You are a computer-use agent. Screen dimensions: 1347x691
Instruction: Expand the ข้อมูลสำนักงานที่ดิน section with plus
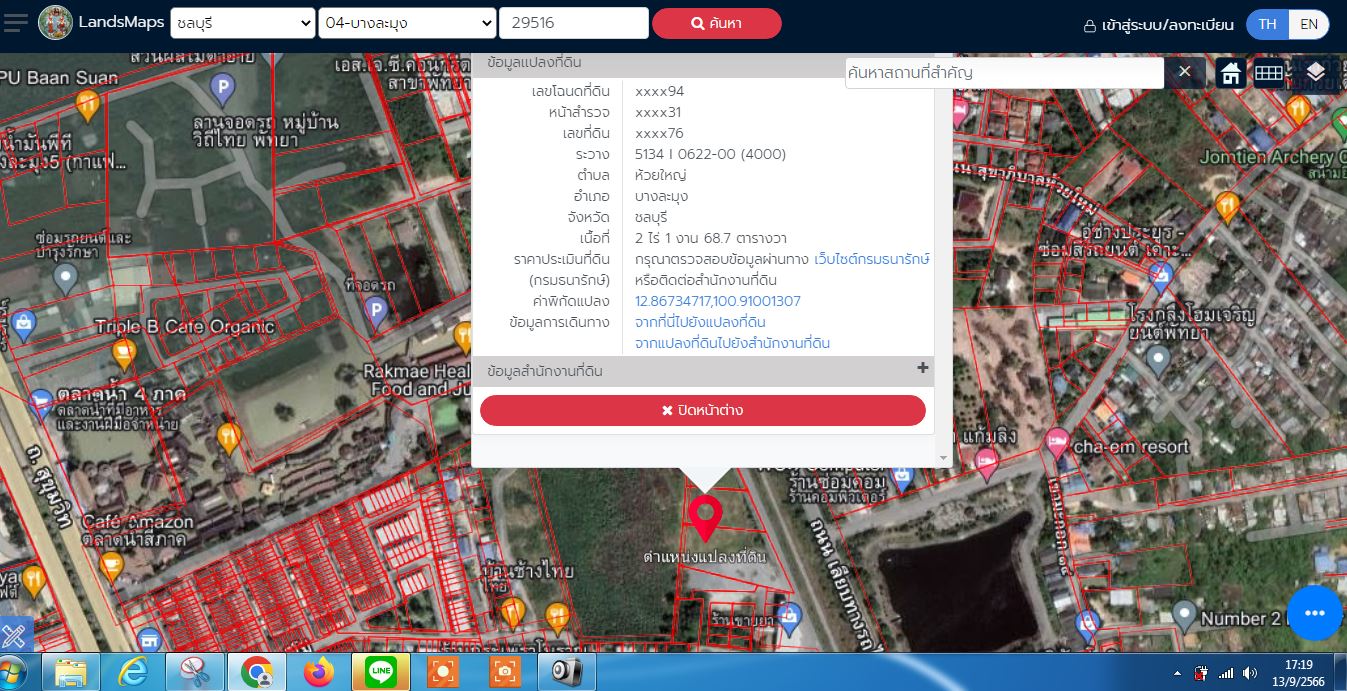point(922,369)
